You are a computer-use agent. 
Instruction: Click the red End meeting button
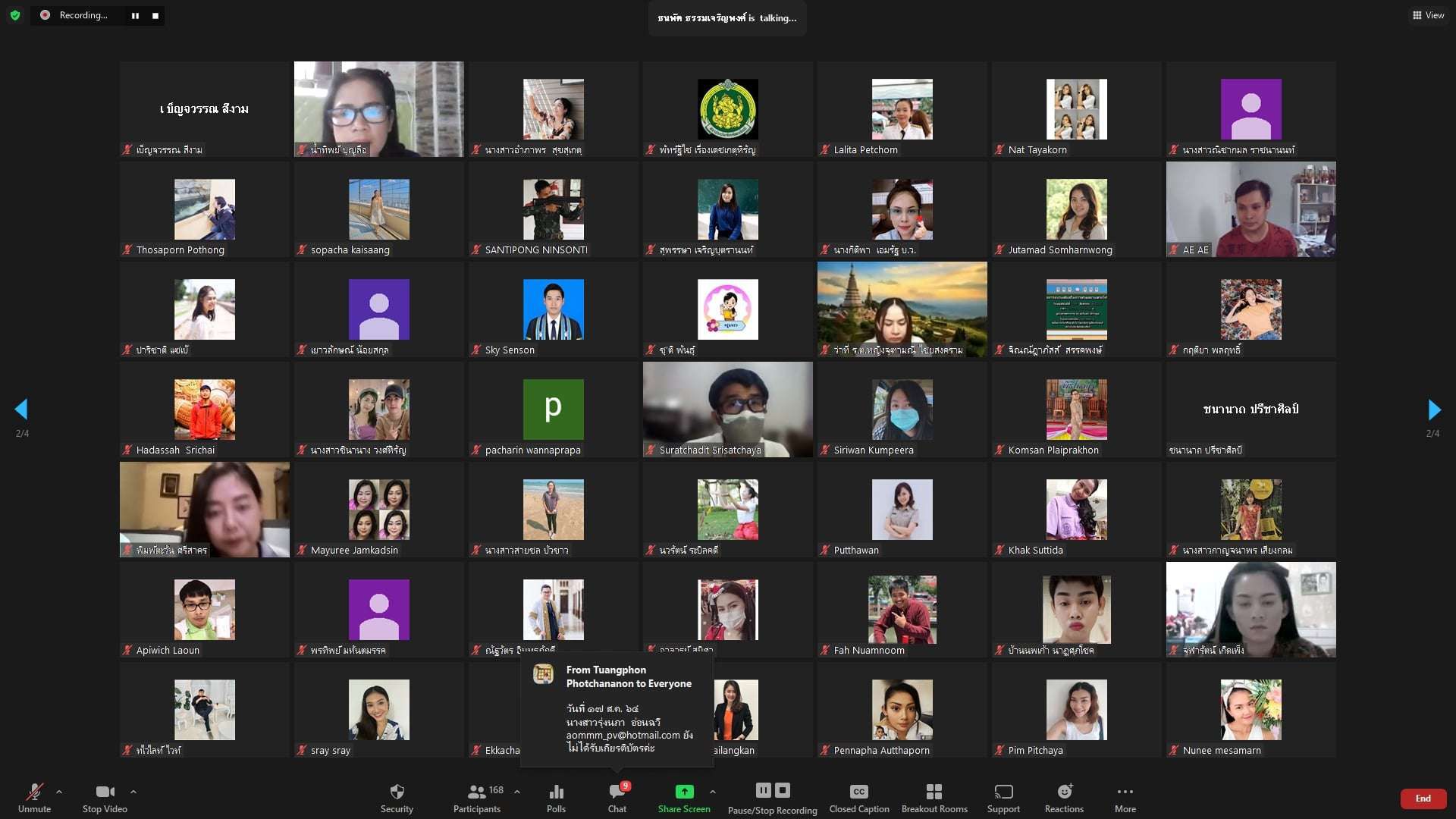coord(1423,798)
